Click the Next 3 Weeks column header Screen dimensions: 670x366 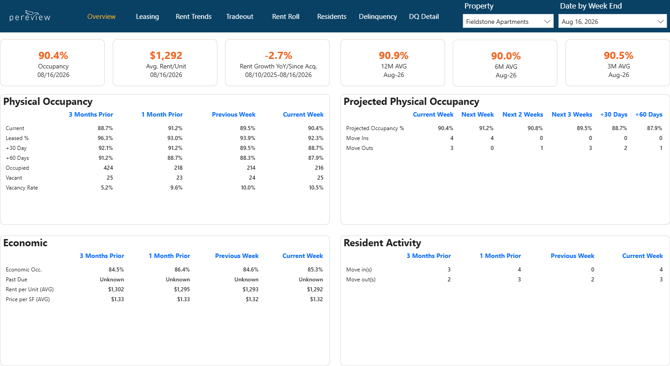572,114
